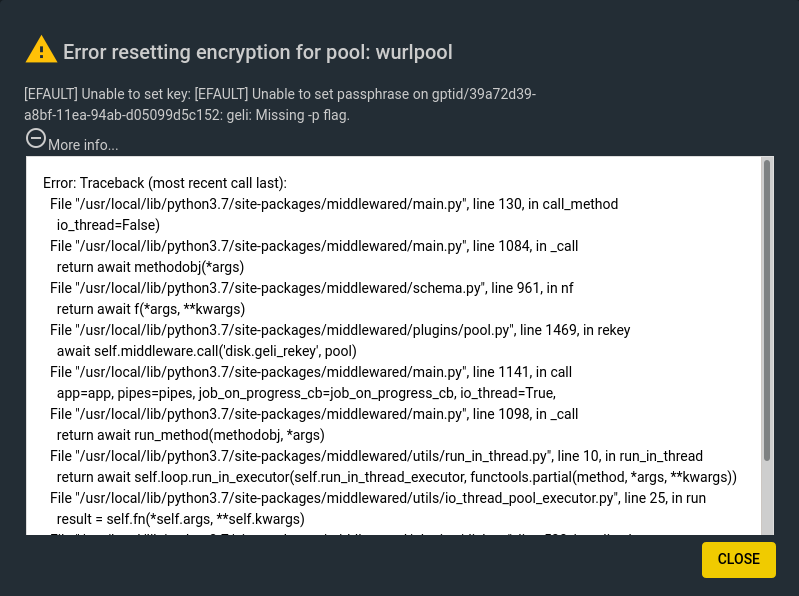Image resolution: width=799 pixels, height=596 pixels.
Task: Click the yellow warning triangle icon
Action: pyautogui.click(x=41, y=50)
